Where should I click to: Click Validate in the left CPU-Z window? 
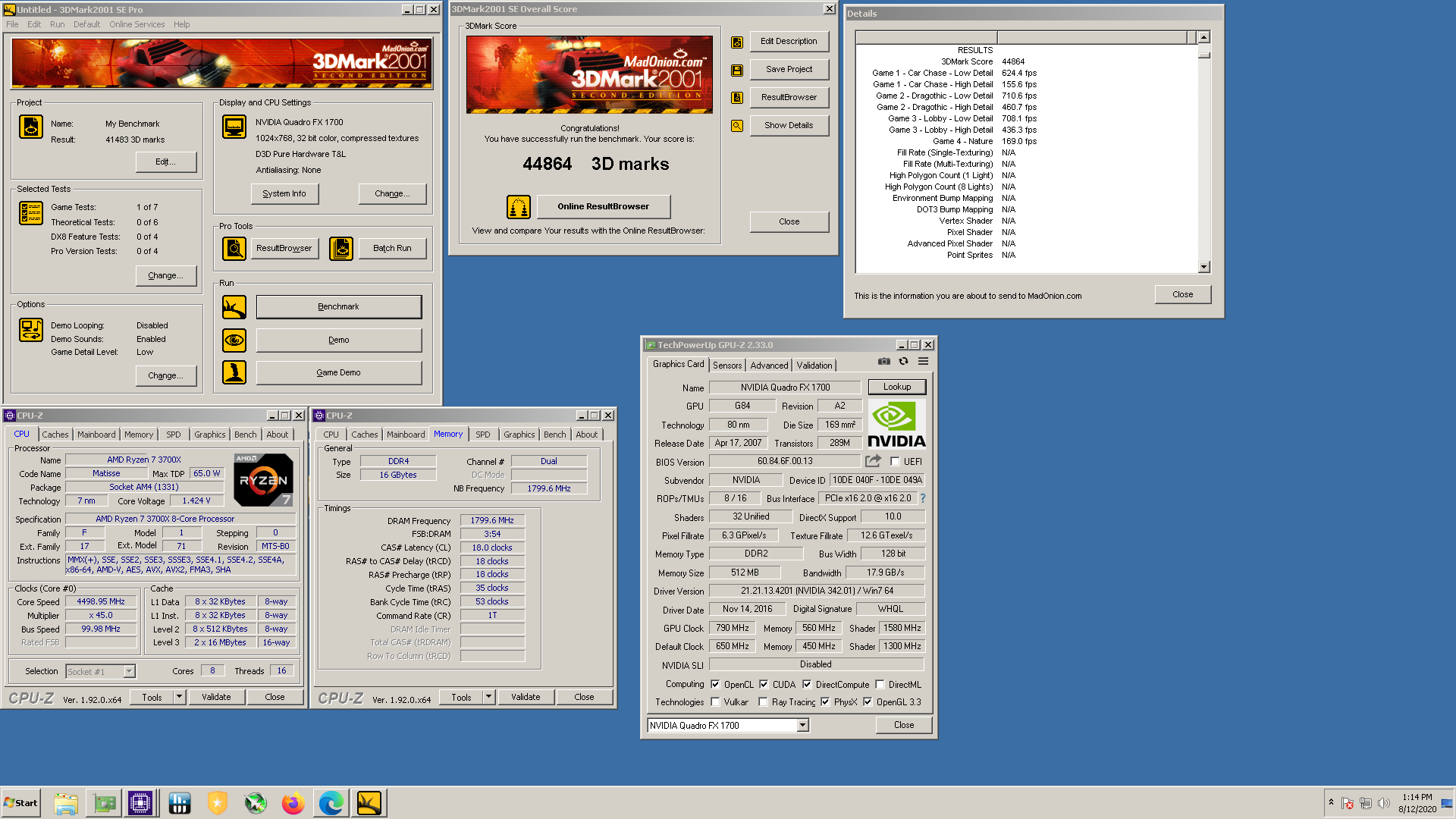click(x=216, y=697)
